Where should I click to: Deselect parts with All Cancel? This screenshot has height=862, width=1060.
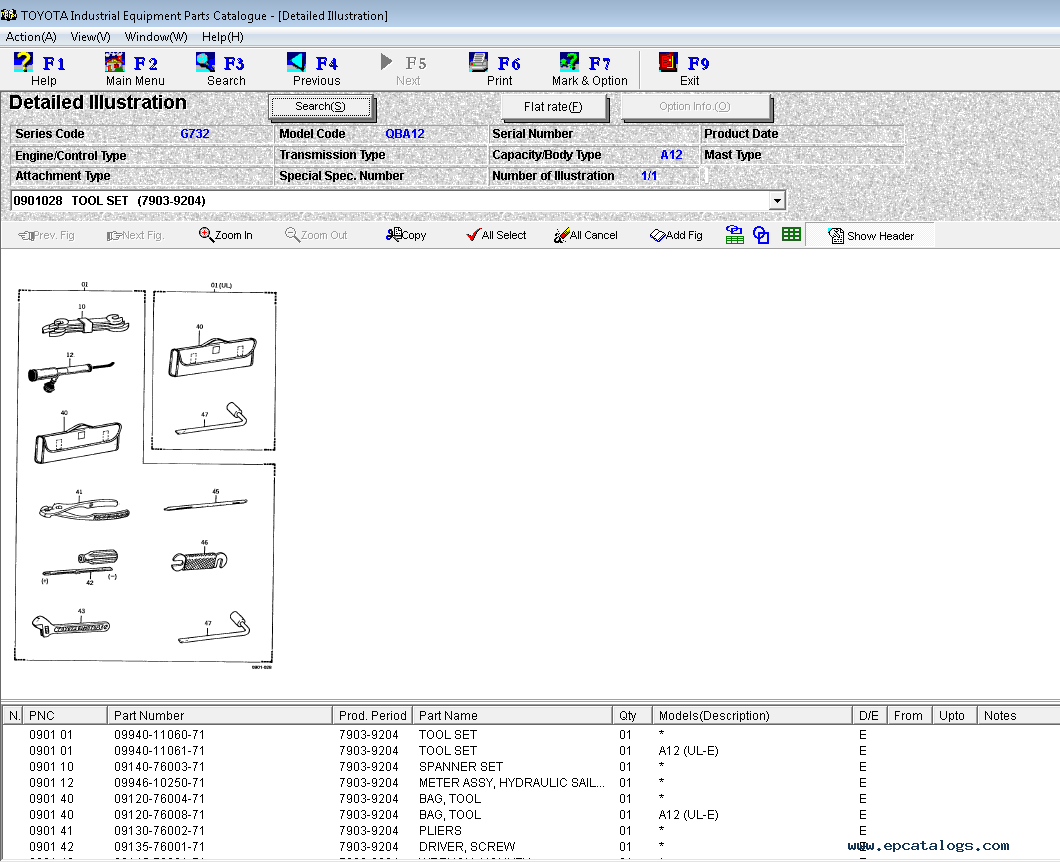tap(586, 235)
